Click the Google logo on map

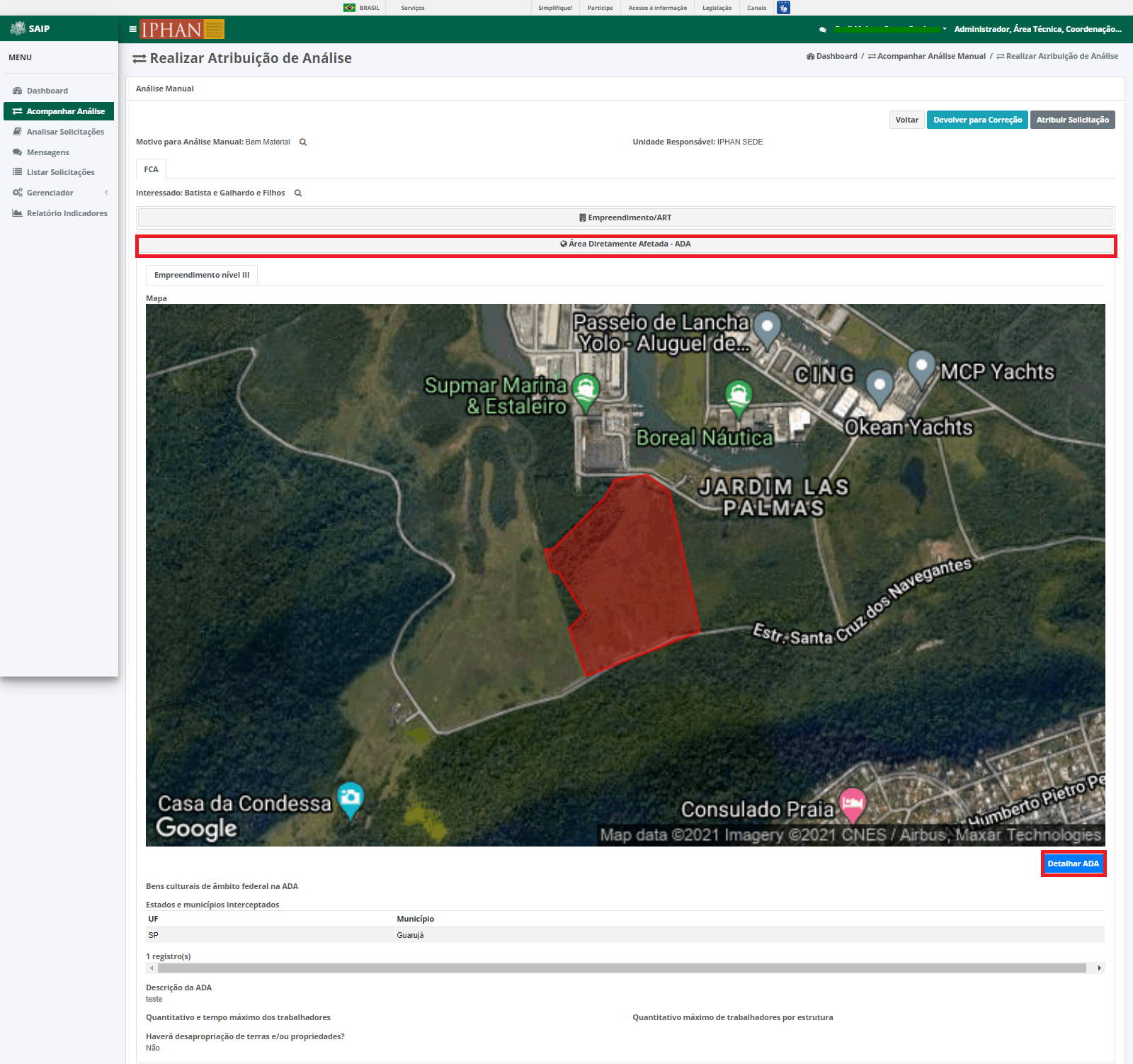point(196,828)
